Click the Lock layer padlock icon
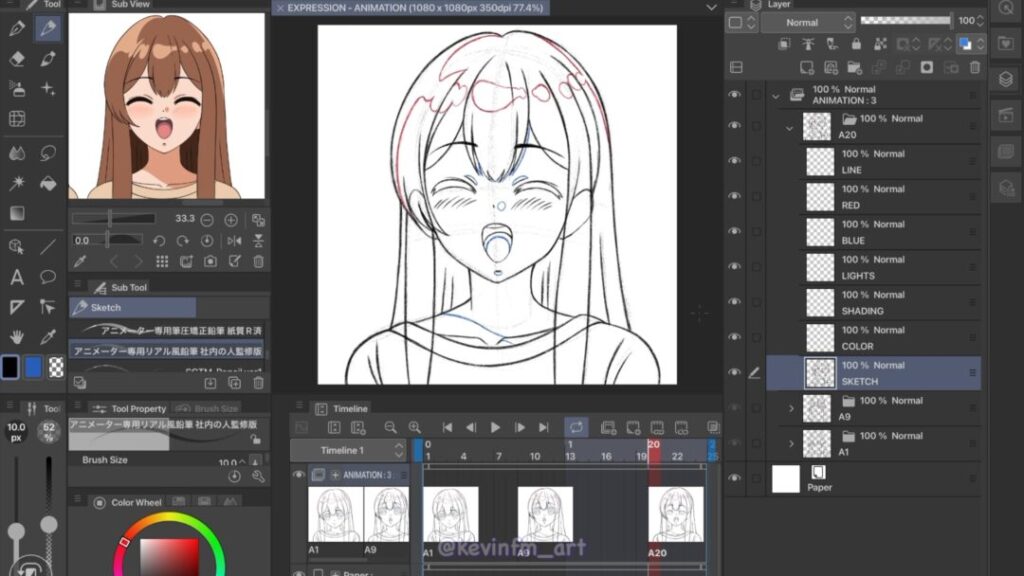1024x576 pixels. 855,44
